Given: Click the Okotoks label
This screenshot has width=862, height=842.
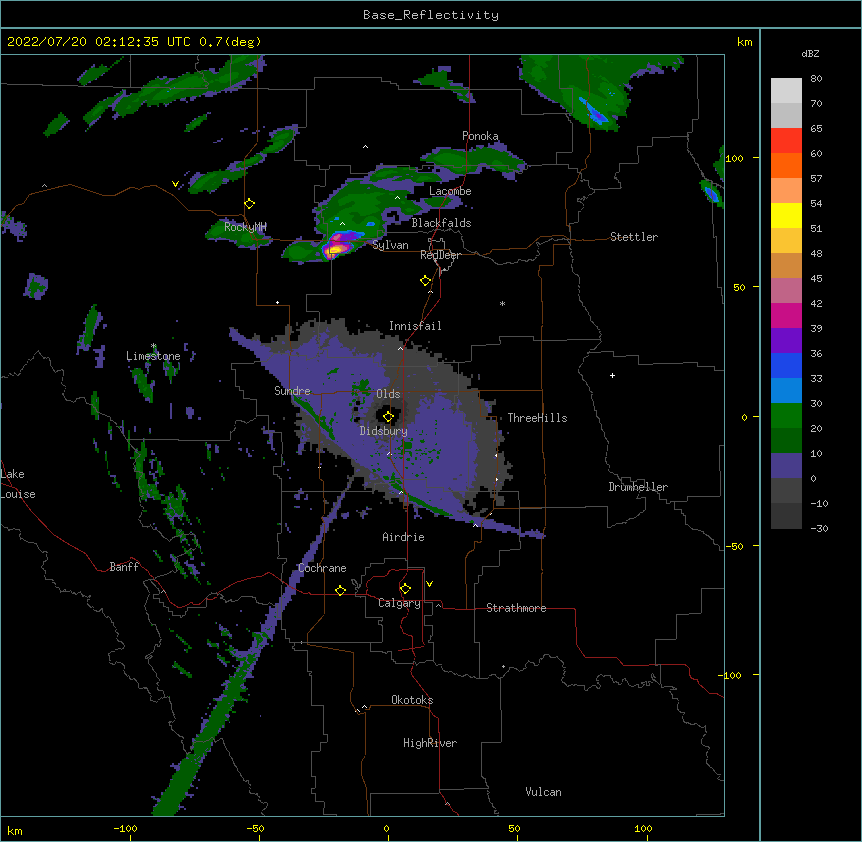Looking at the screenshot, I should pos(412,700).
